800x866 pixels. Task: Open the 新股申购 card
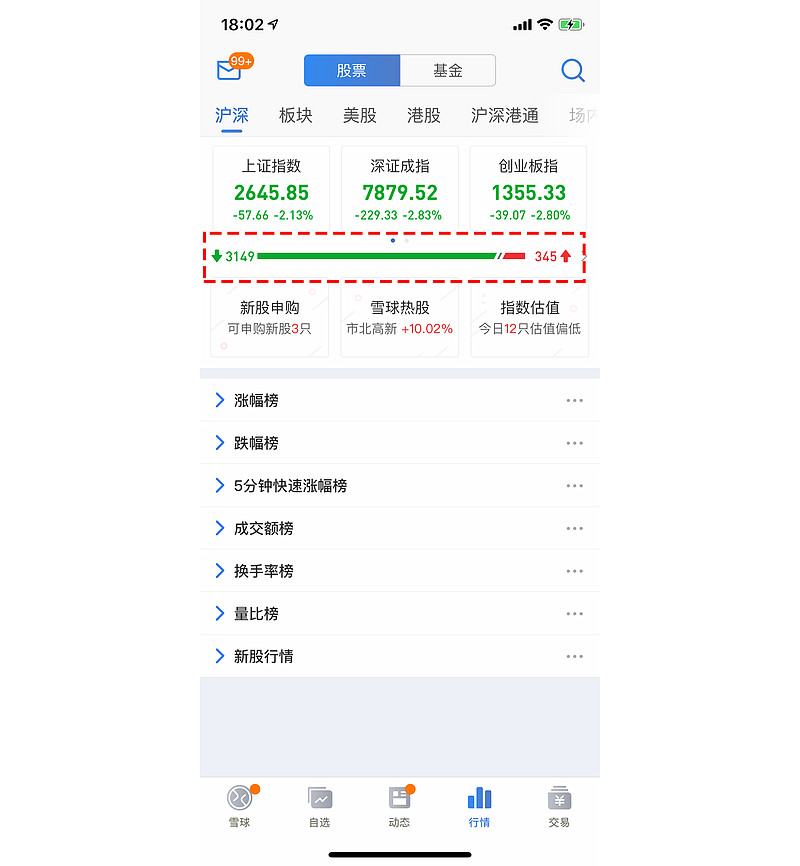pos(270,318)
